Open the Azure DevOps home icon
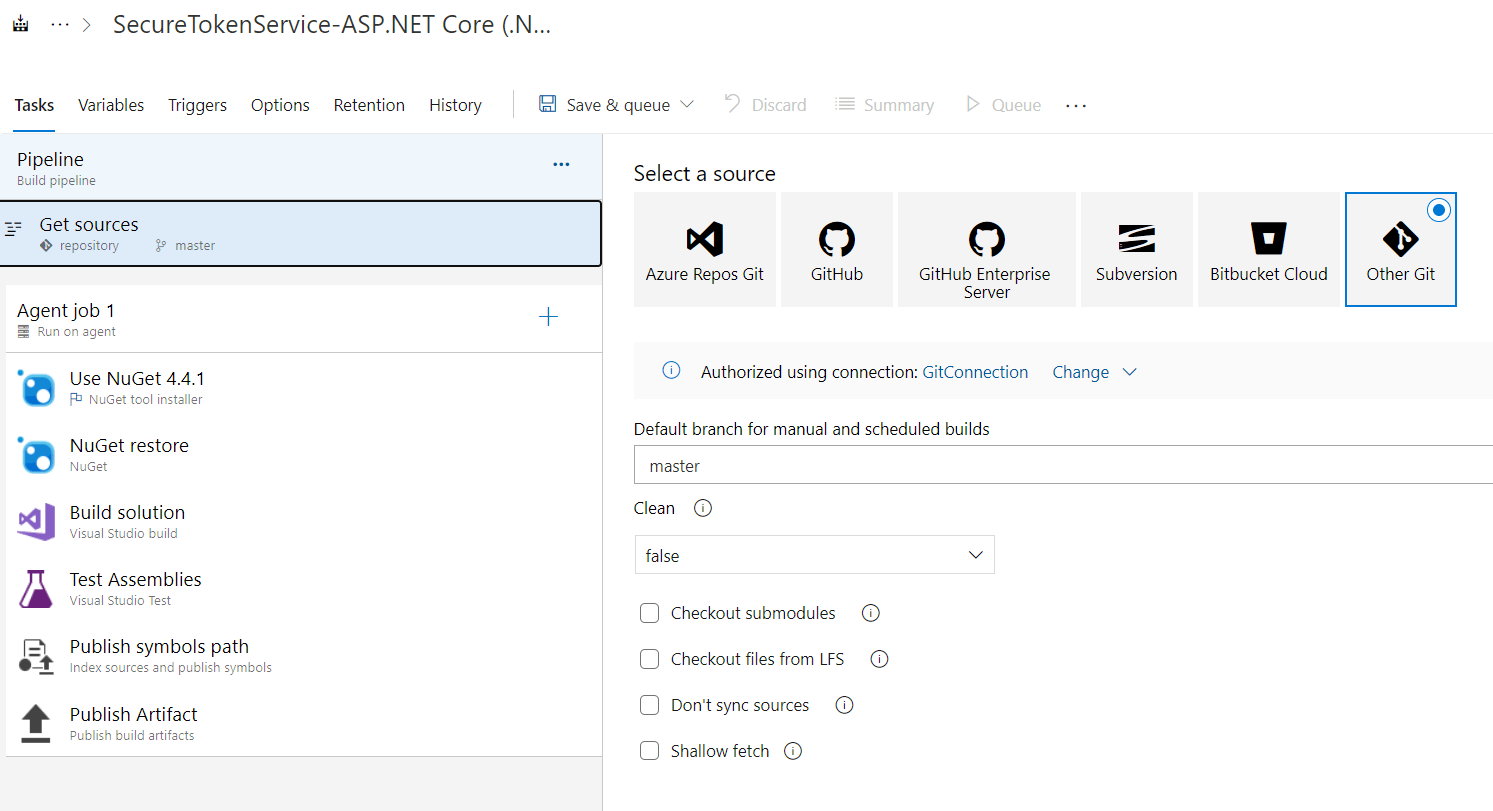This screenshot has width=1493, height=811. click(x=20, y=25)
